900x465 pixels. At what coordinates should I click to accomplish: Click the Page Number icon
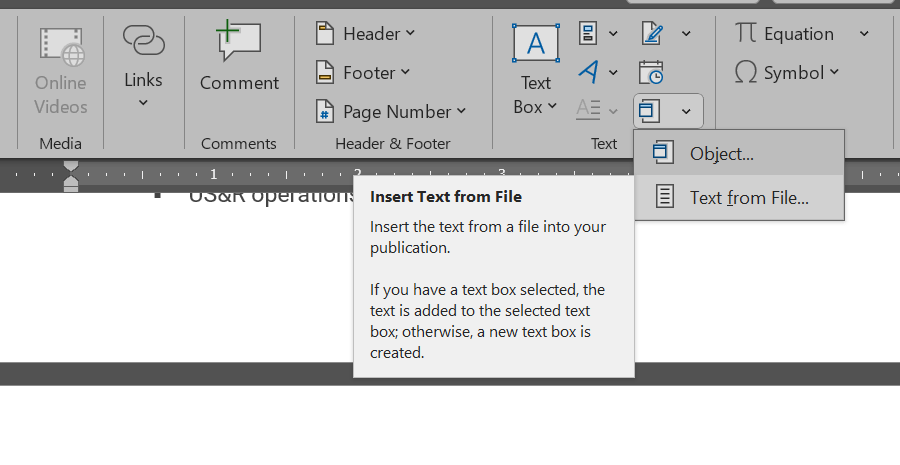point(325,111)
